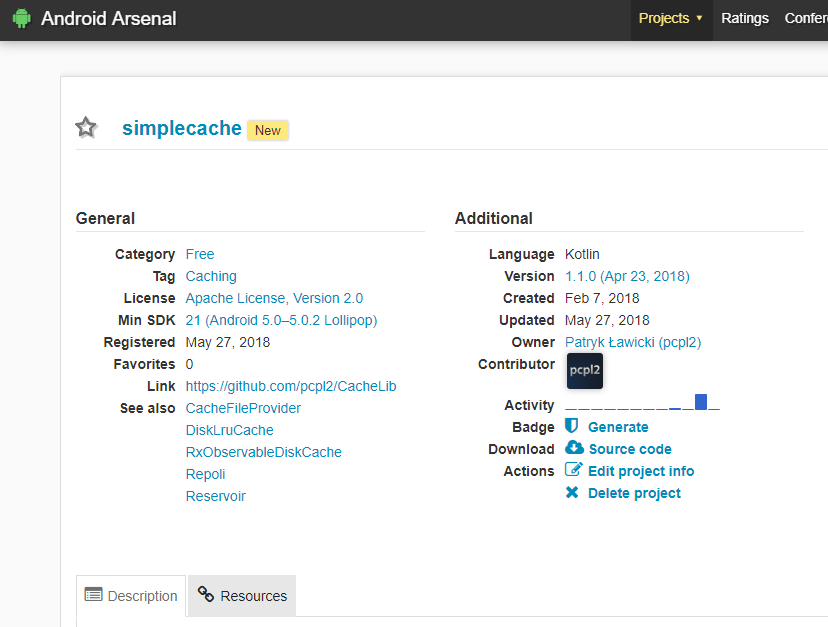Click the Free category link
The height and width of the screenshot is (627, 828).
click(200, 254)
